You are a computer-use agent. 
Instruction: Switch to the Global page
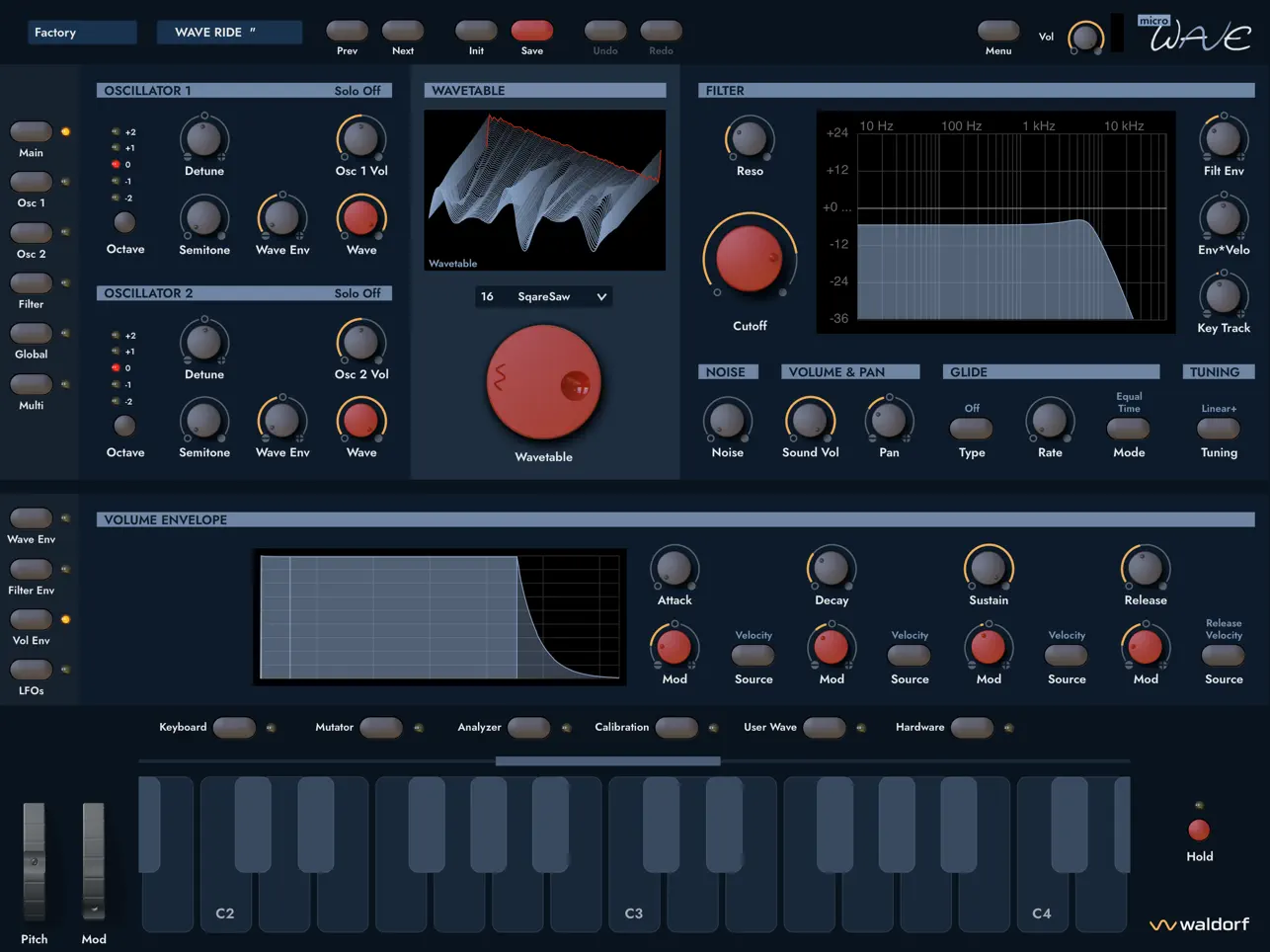31,334
